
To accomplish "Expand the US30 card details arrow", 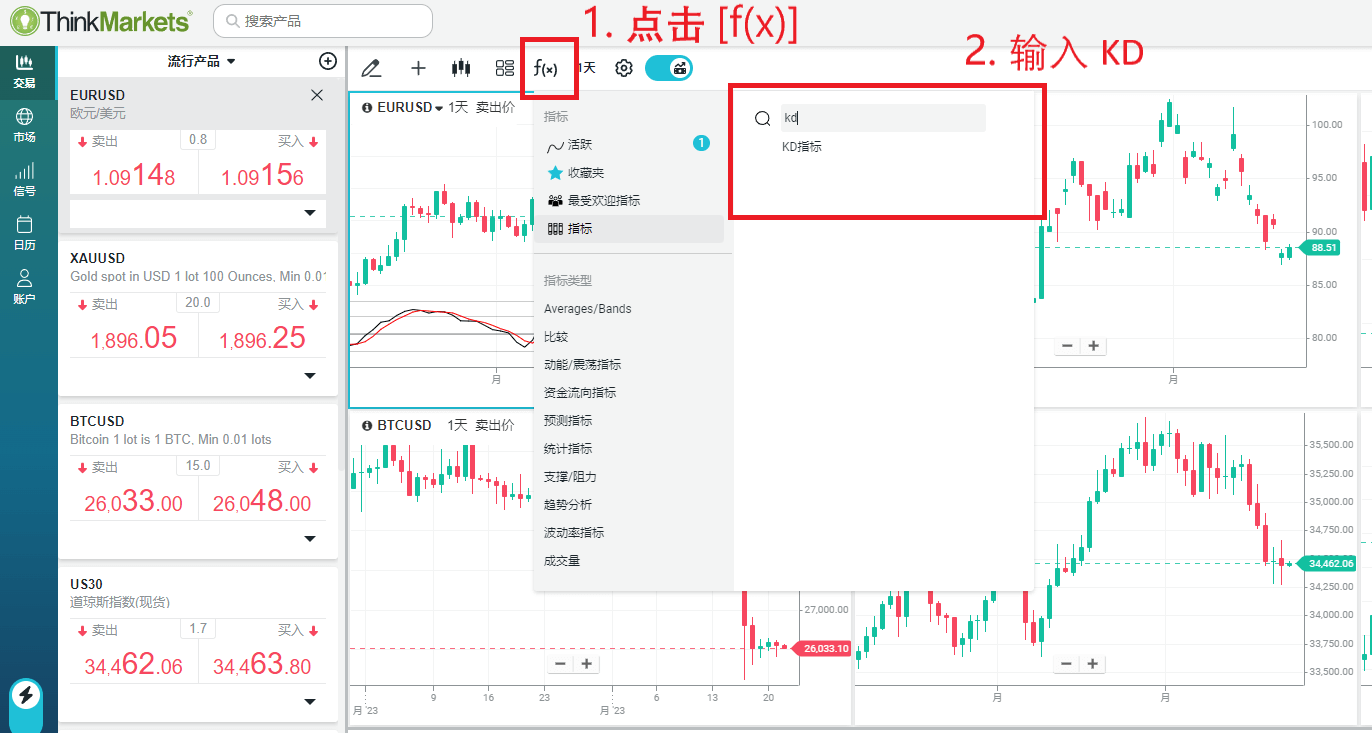I will point(310,702).
